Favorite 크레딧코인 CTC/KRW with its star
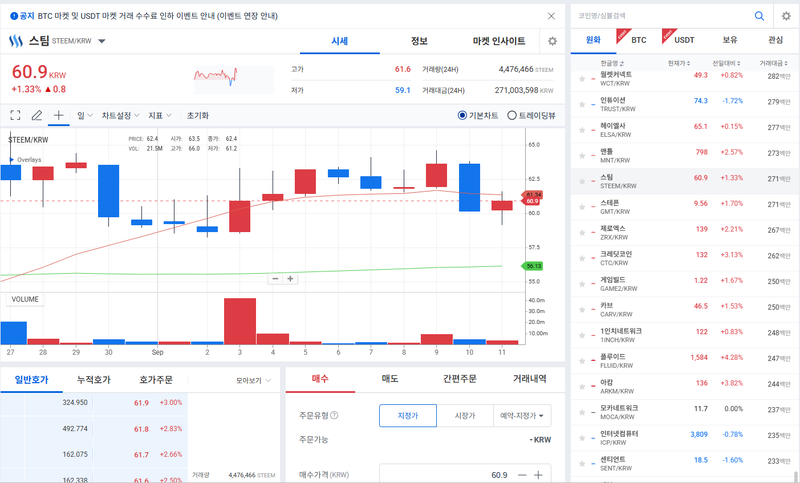The image size is (800, 483). tap(582, 258)
